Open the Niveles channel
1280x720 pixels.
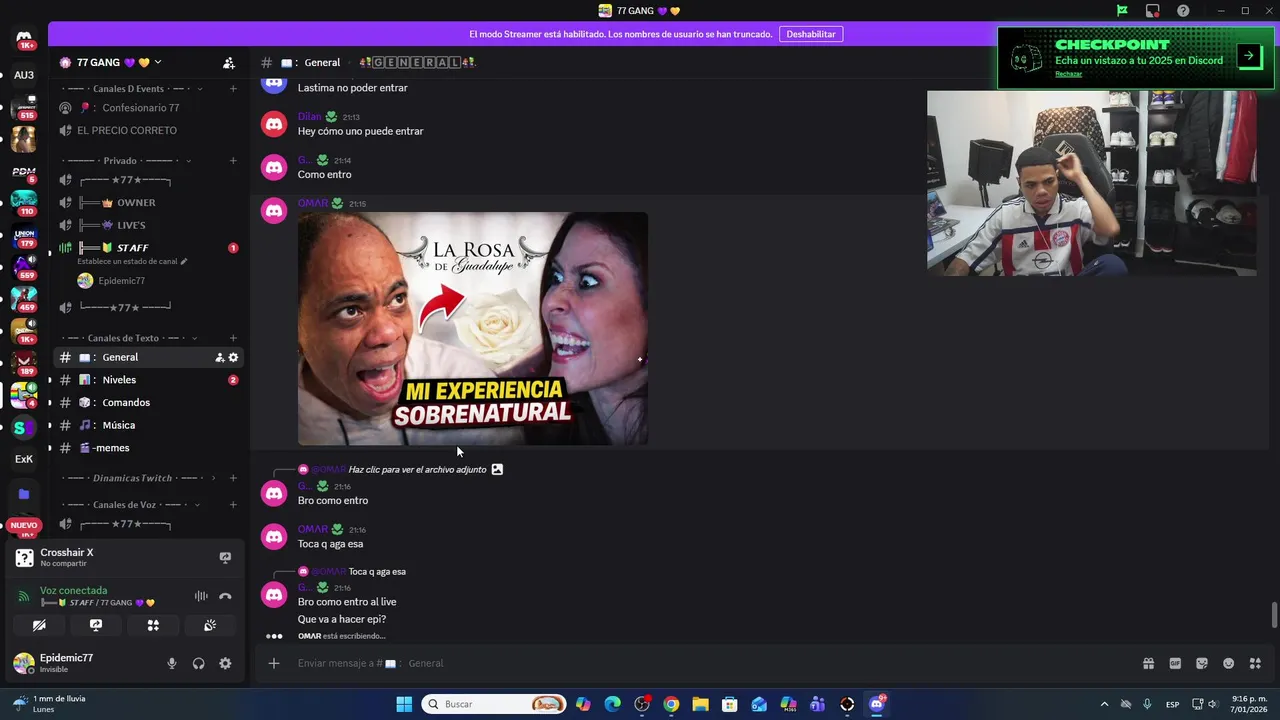click(x=148, y=380)
